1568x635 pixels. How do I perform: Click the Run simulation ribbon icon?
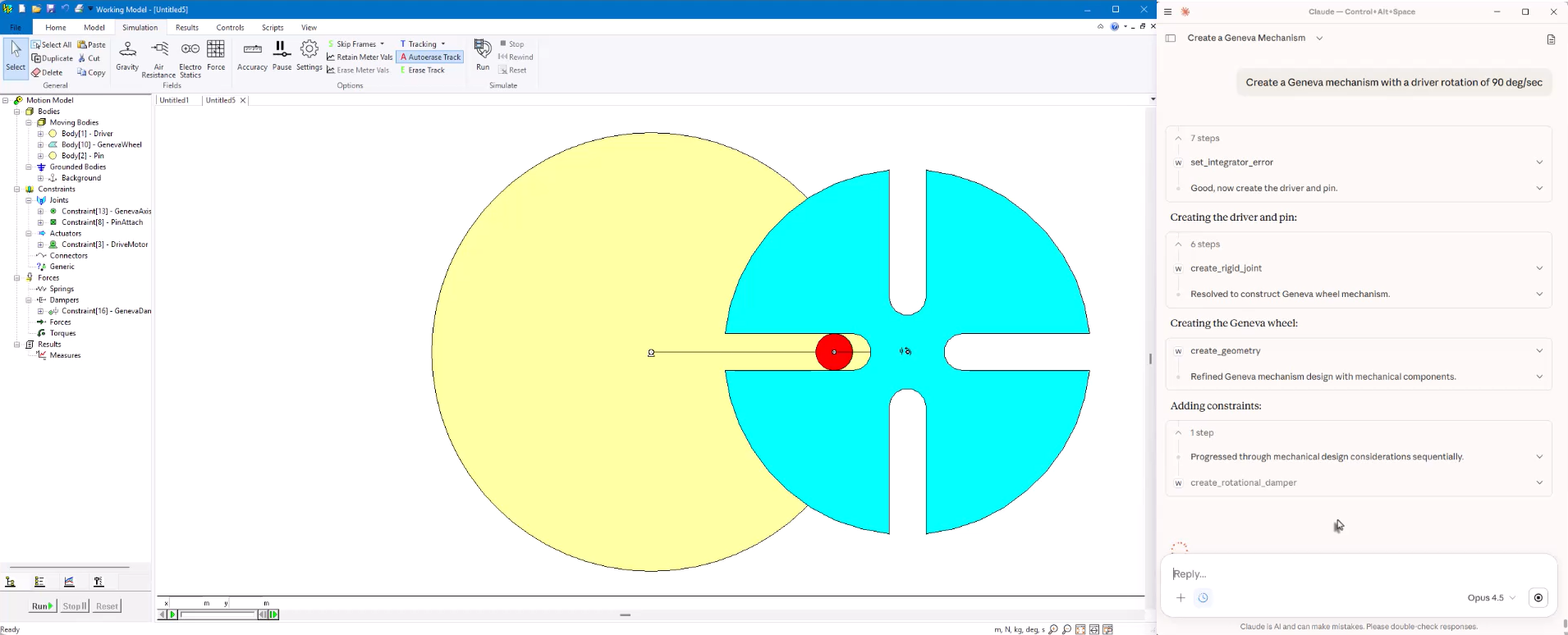(483, 55)
